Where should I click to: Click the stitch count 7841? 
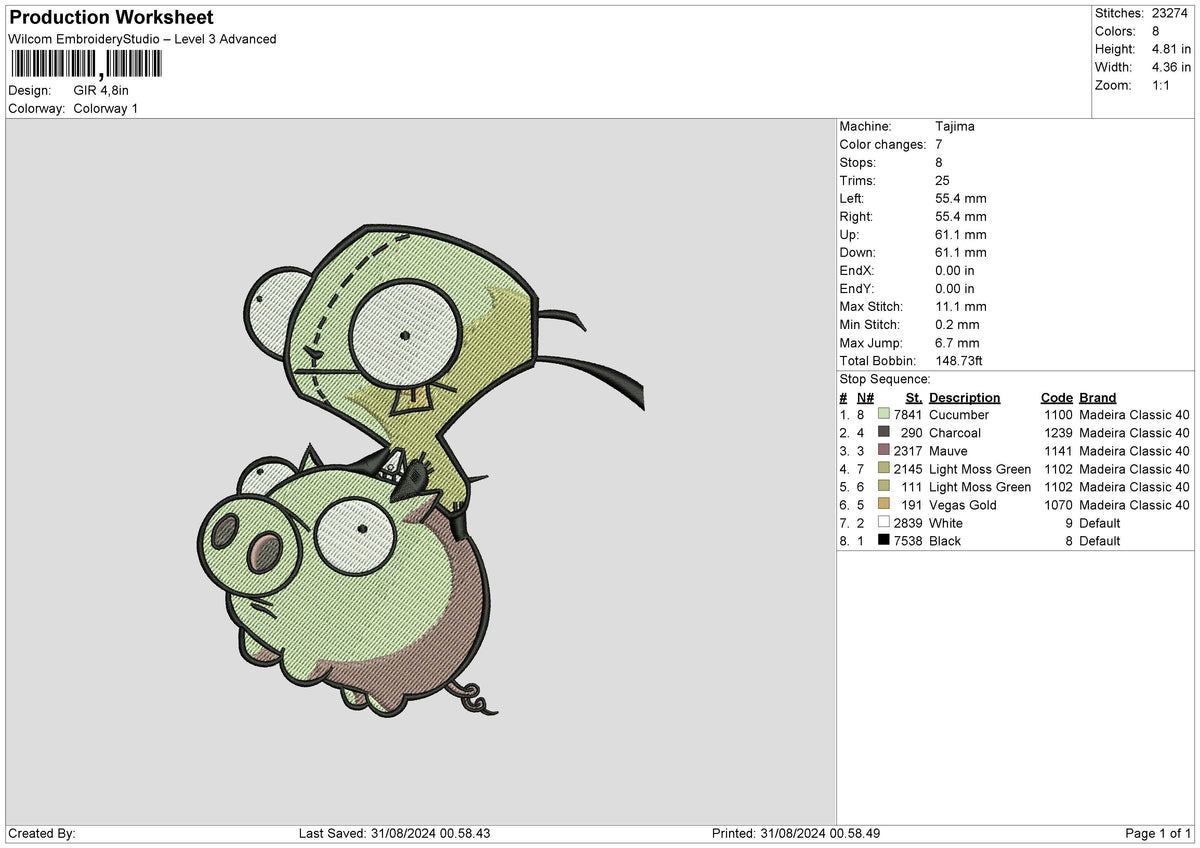pos(908,414)
